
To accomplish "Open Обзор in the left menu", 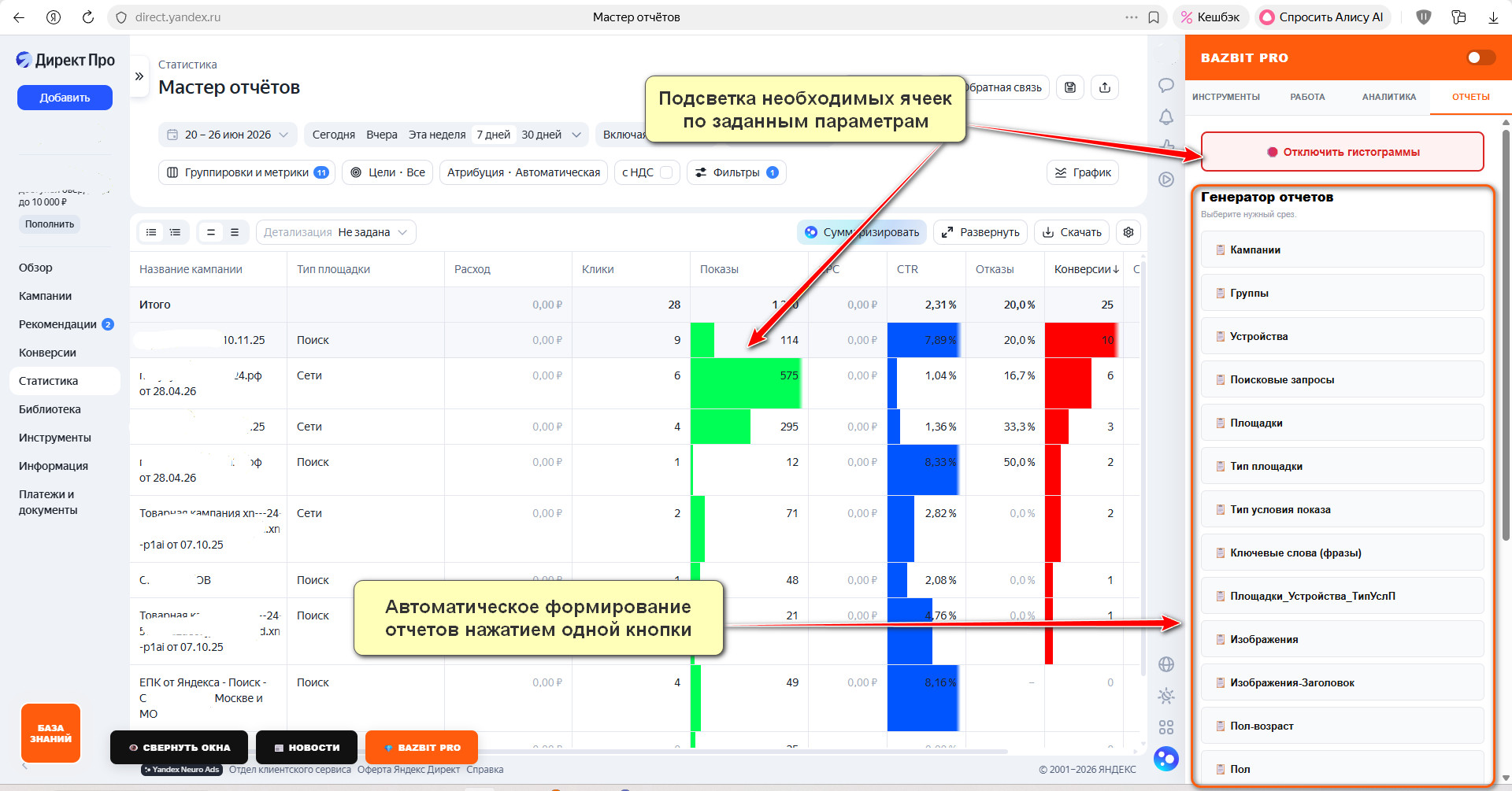I will tap(35, 268).
